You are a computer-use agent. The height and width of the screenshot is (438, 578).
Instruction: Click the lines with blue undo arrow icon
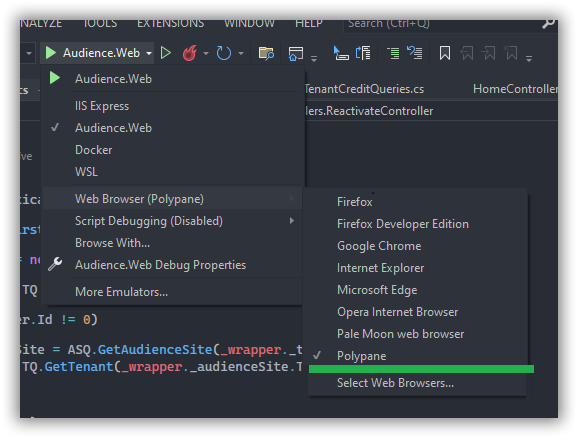(x=414, y=53)
